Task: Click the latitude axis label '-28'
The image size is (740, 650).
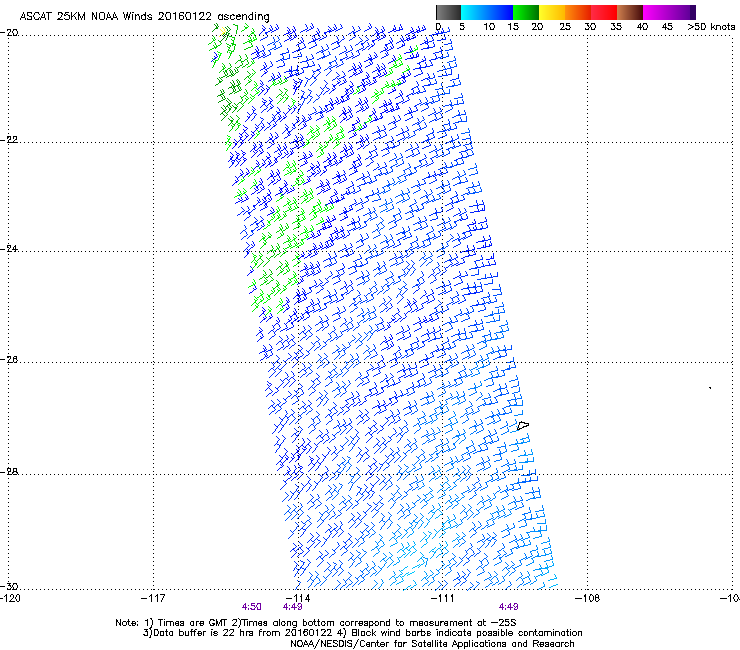Action: click(x=9, y=472)
